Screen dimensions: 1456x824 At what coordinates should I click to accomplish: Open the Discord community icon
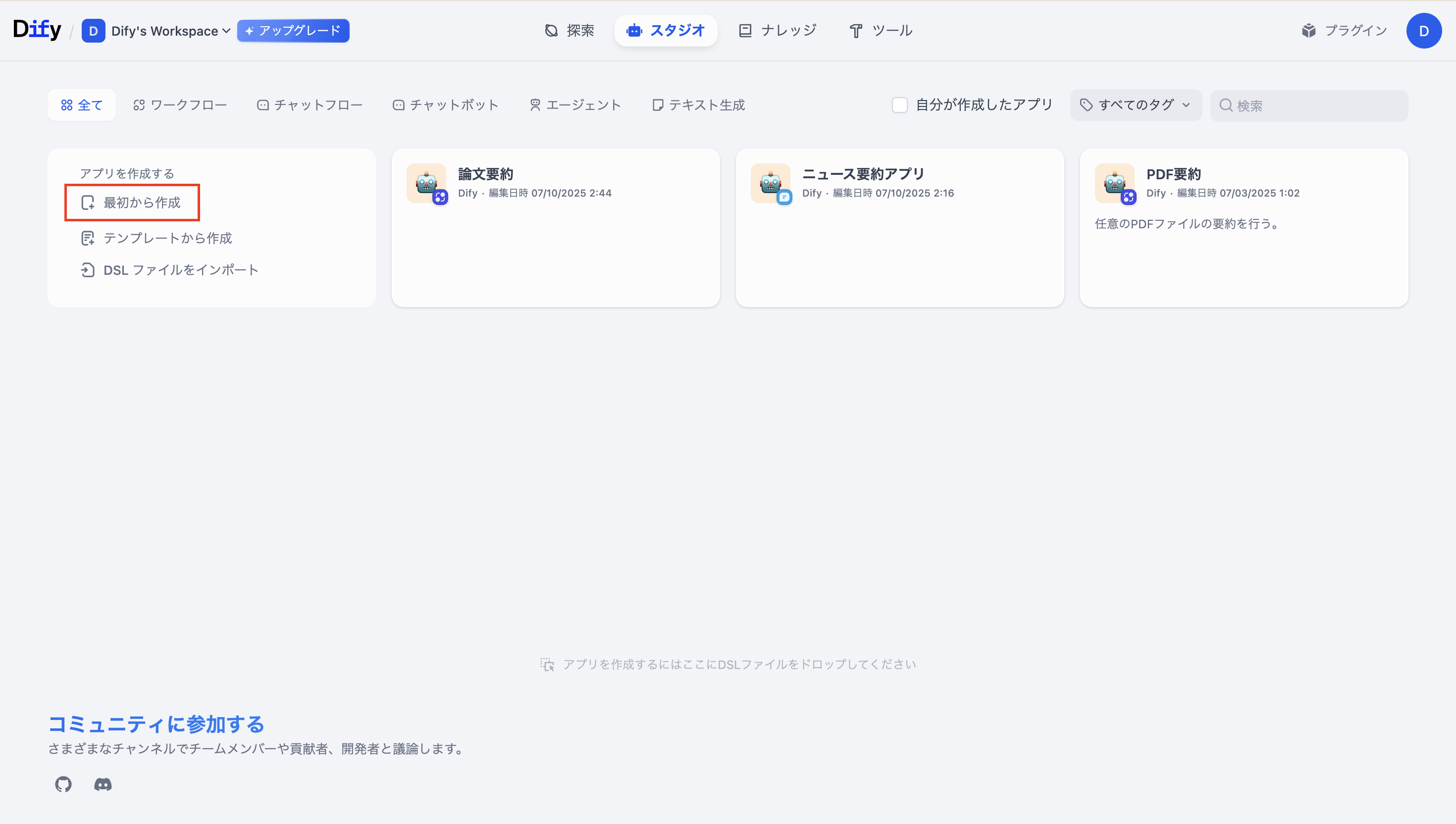coord(103,784)
